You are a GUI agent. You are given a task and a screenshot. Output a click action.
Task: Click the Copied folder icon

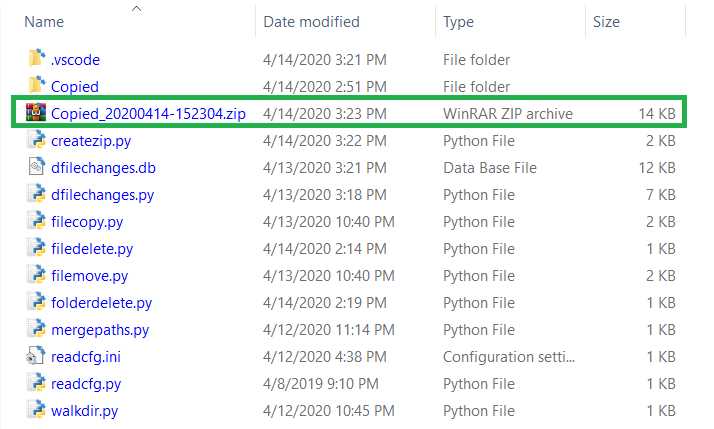(36, 85)
